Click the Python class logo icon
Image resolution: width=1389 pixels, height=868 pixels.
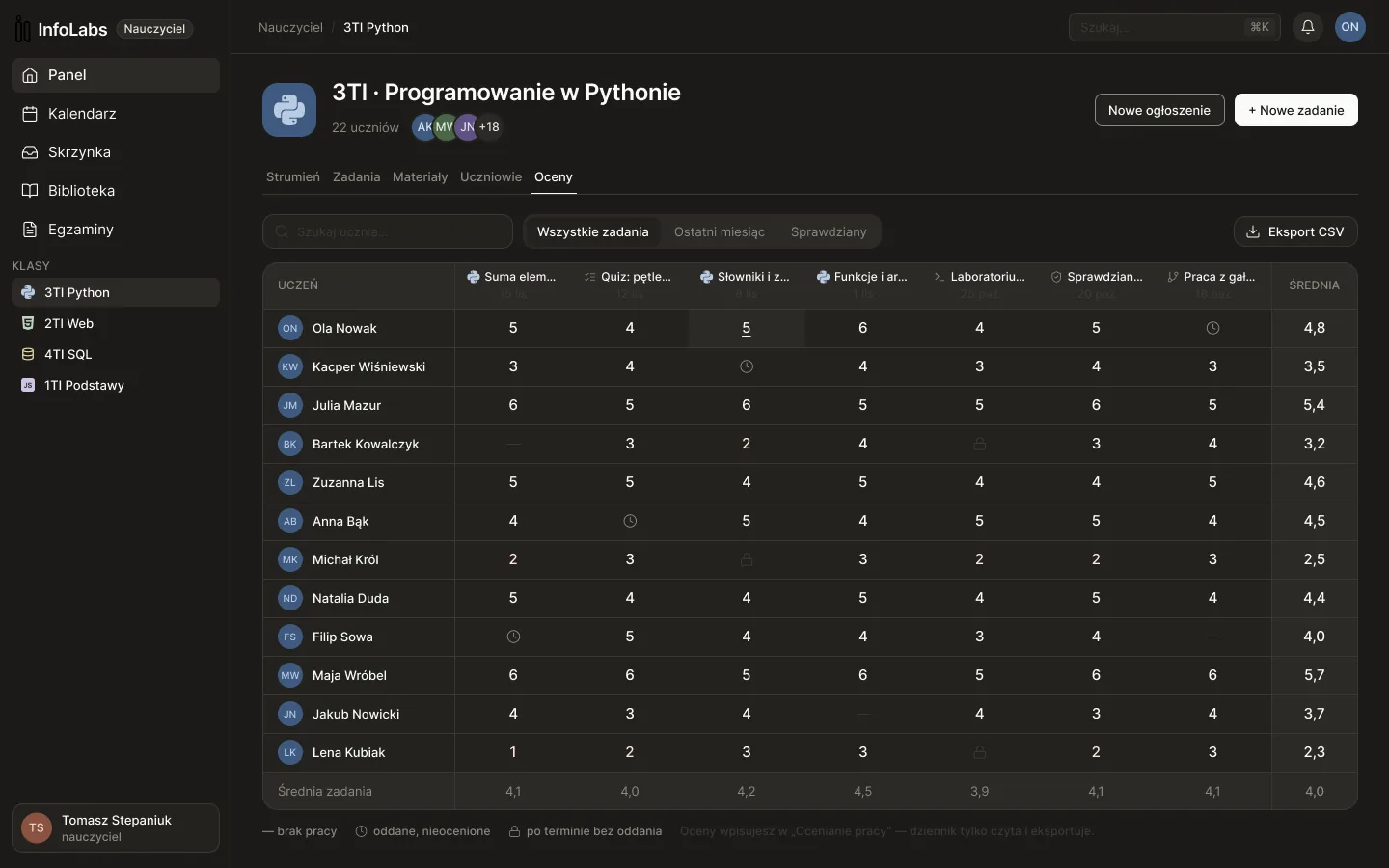click(289, 110)
